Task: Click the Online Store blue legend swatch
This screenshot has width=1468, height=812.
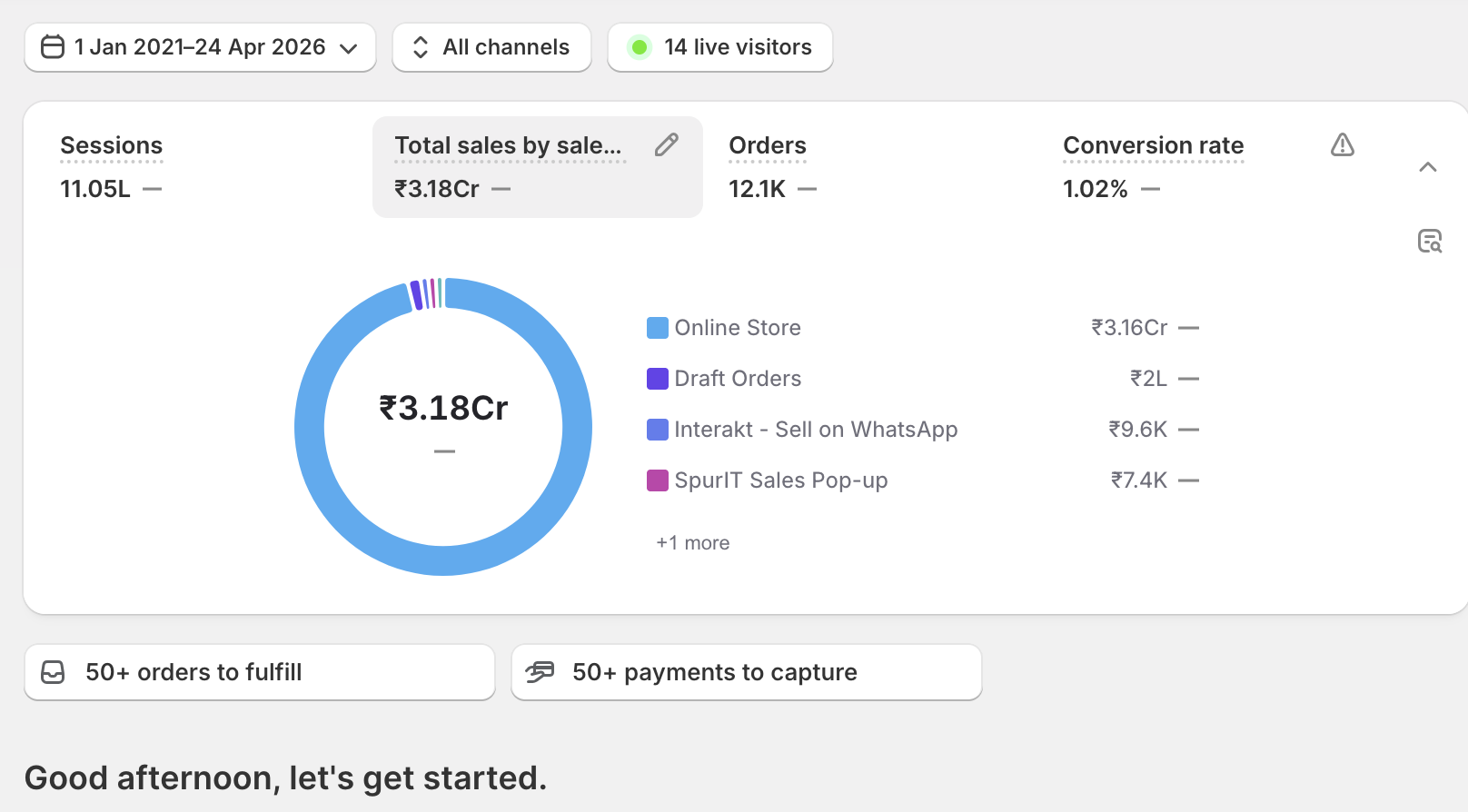Action: pyautogui.click(x=658, y=328)
